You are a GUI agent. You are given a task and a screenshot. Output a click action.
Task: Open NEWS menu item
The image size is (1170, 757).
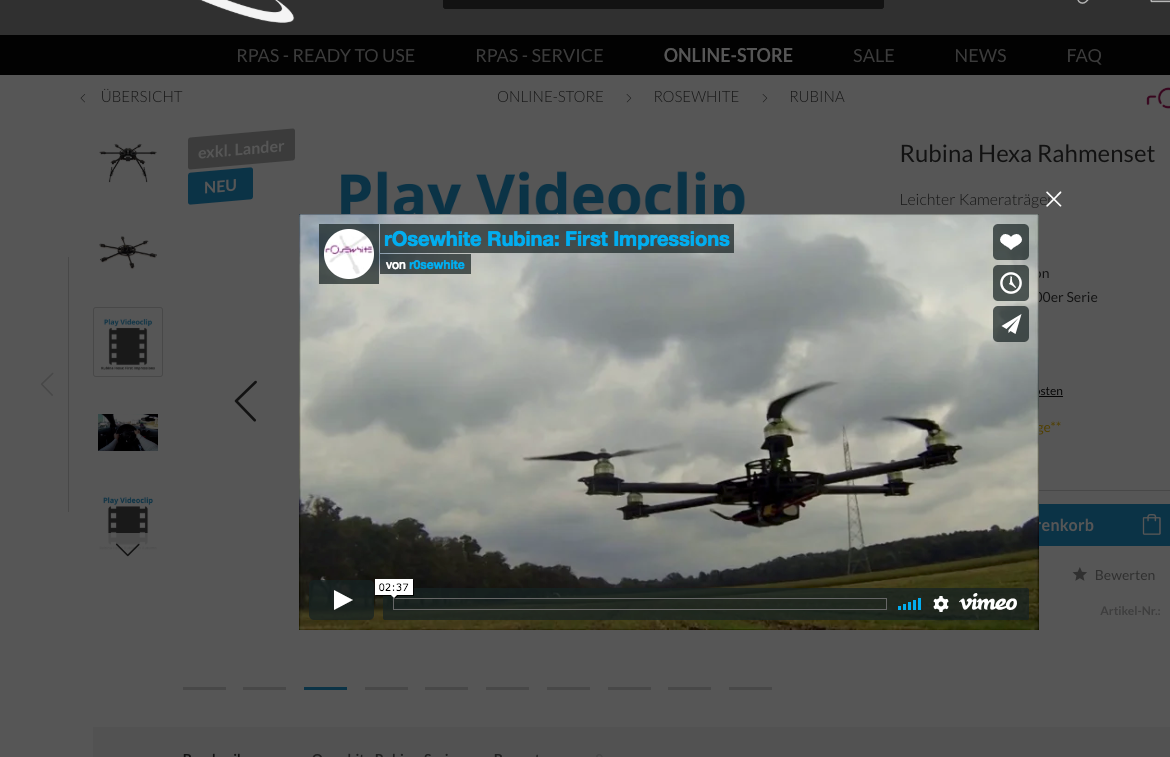tap(980, 55)
